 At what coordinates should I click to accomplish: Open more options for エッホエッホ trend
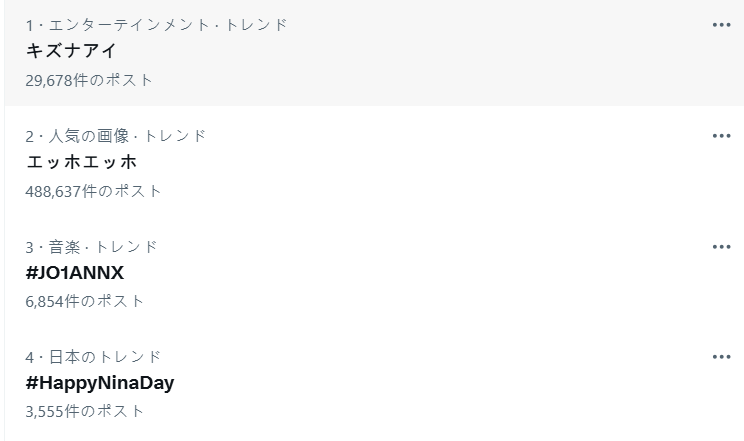pyautogui.click(x=722, y=136)
